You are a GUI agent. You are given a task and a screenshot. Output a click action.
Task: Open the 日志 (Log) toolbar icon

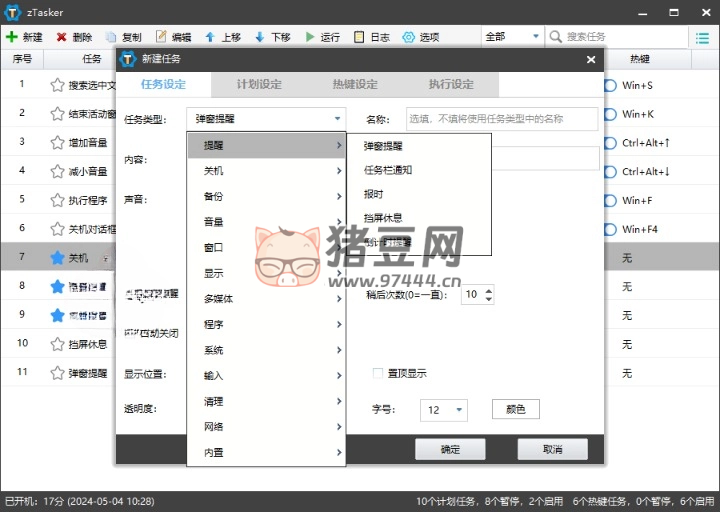[359, 37]
